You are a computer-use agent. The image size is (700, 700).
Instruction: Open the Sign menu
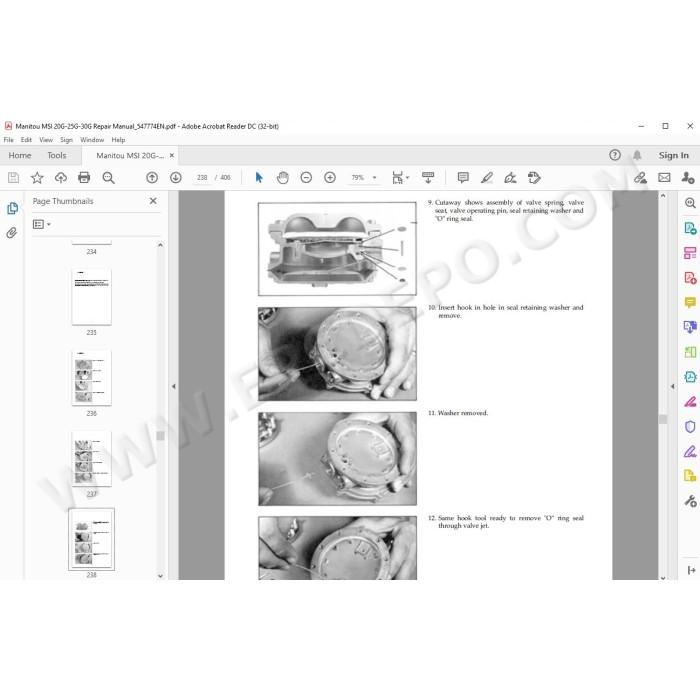click(67, 140)
